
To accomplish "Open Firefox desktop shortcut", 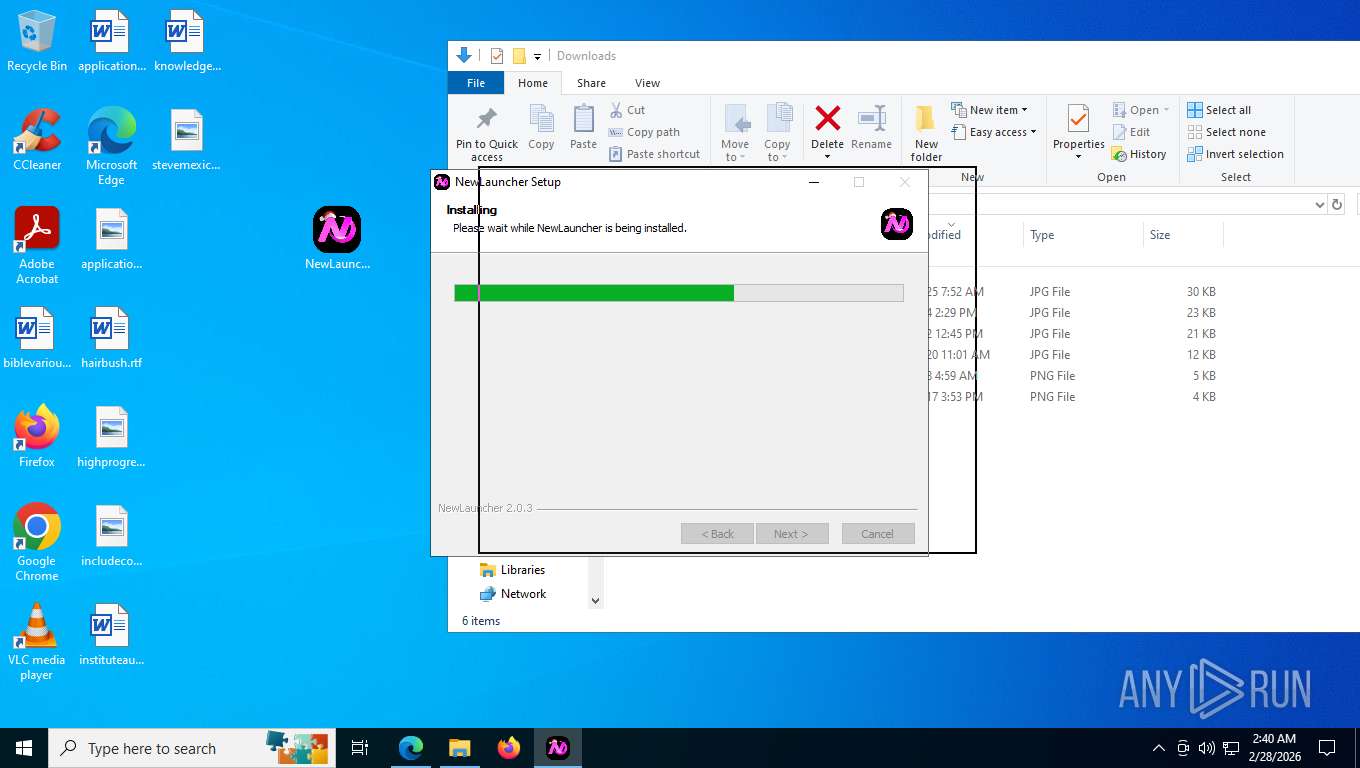I will 37,437.
